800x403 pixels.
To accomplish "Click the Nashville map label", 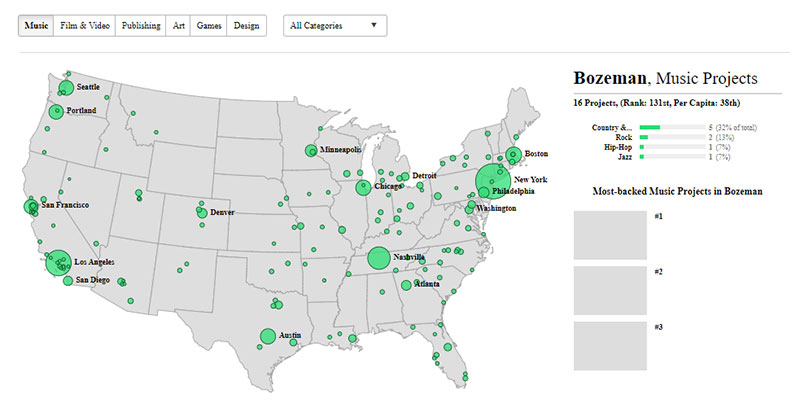I will [409, 258].
